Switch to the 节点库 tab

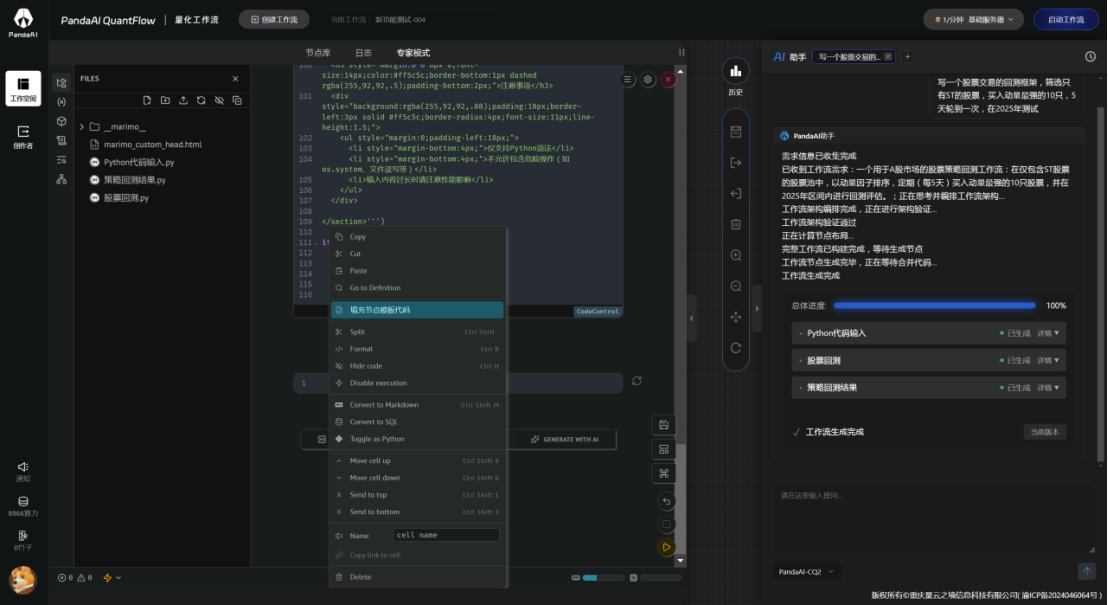click(x=318, y=53)
